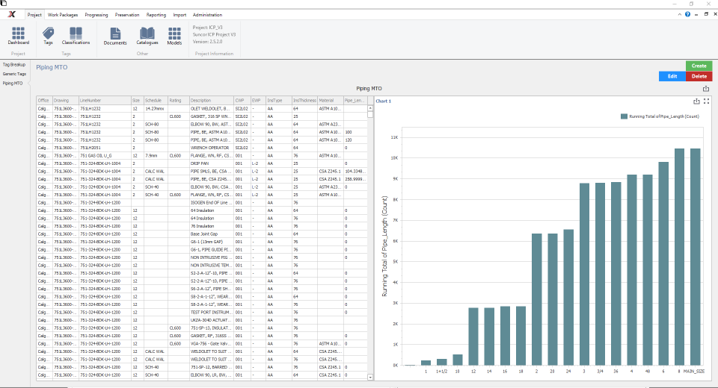Click the table's vertical scrollbar thumb

point(370,115)
